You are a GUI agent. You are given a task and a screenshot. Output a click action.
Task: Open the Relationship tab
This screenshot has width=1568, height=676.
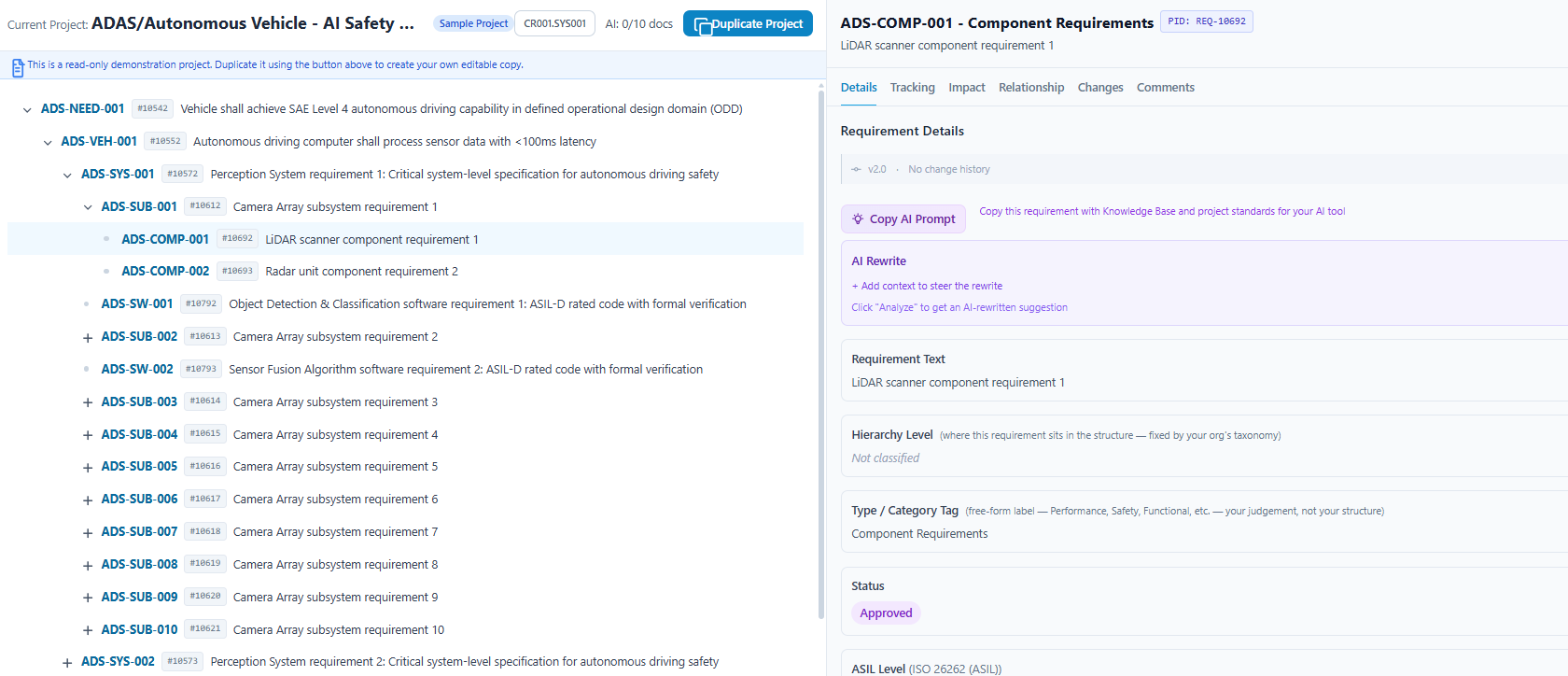click(x=1031, y=87)
